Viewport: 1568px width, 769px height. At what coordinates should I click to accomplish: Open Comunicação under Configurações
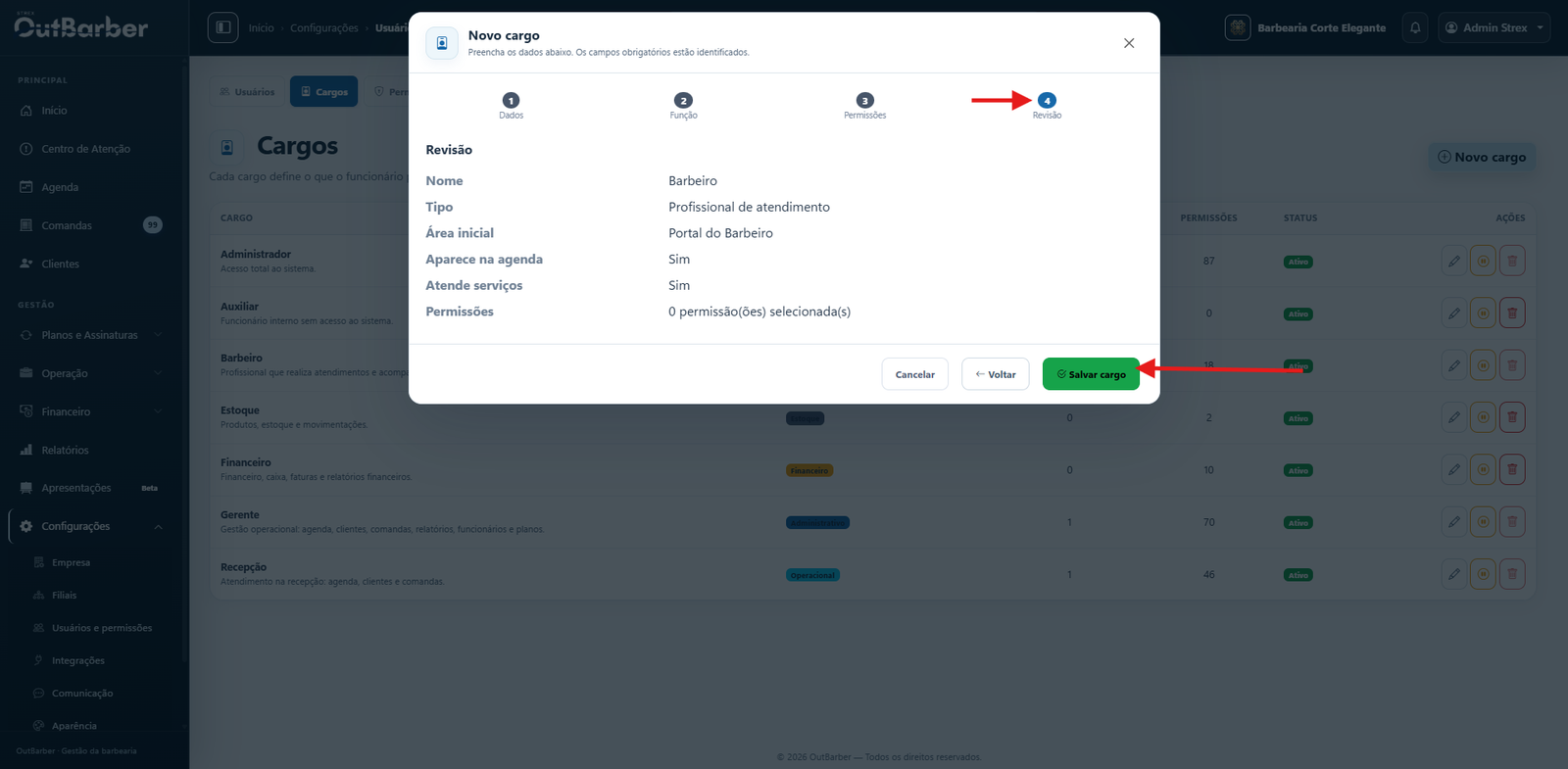coord(82,693)
